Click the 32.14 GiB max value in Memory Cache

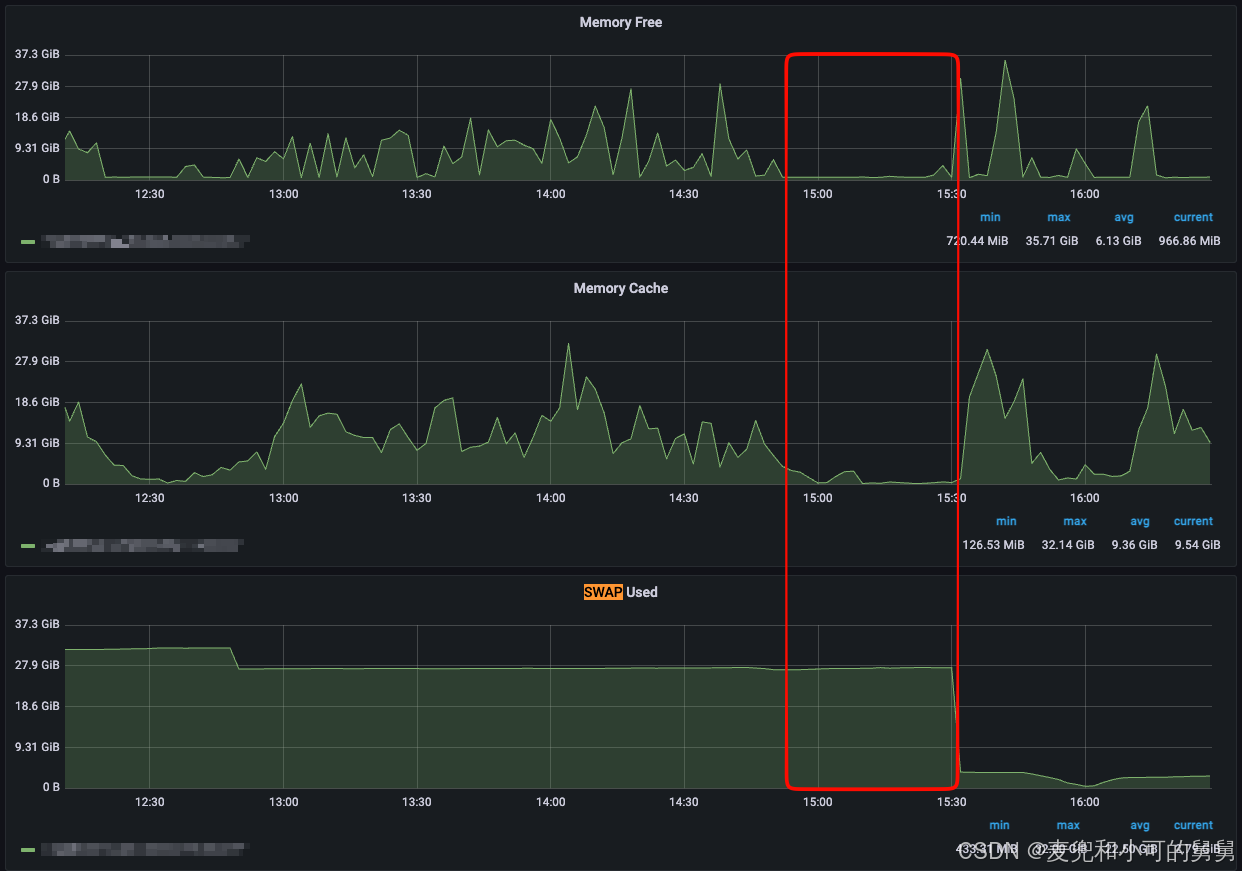pos(1068,545)
